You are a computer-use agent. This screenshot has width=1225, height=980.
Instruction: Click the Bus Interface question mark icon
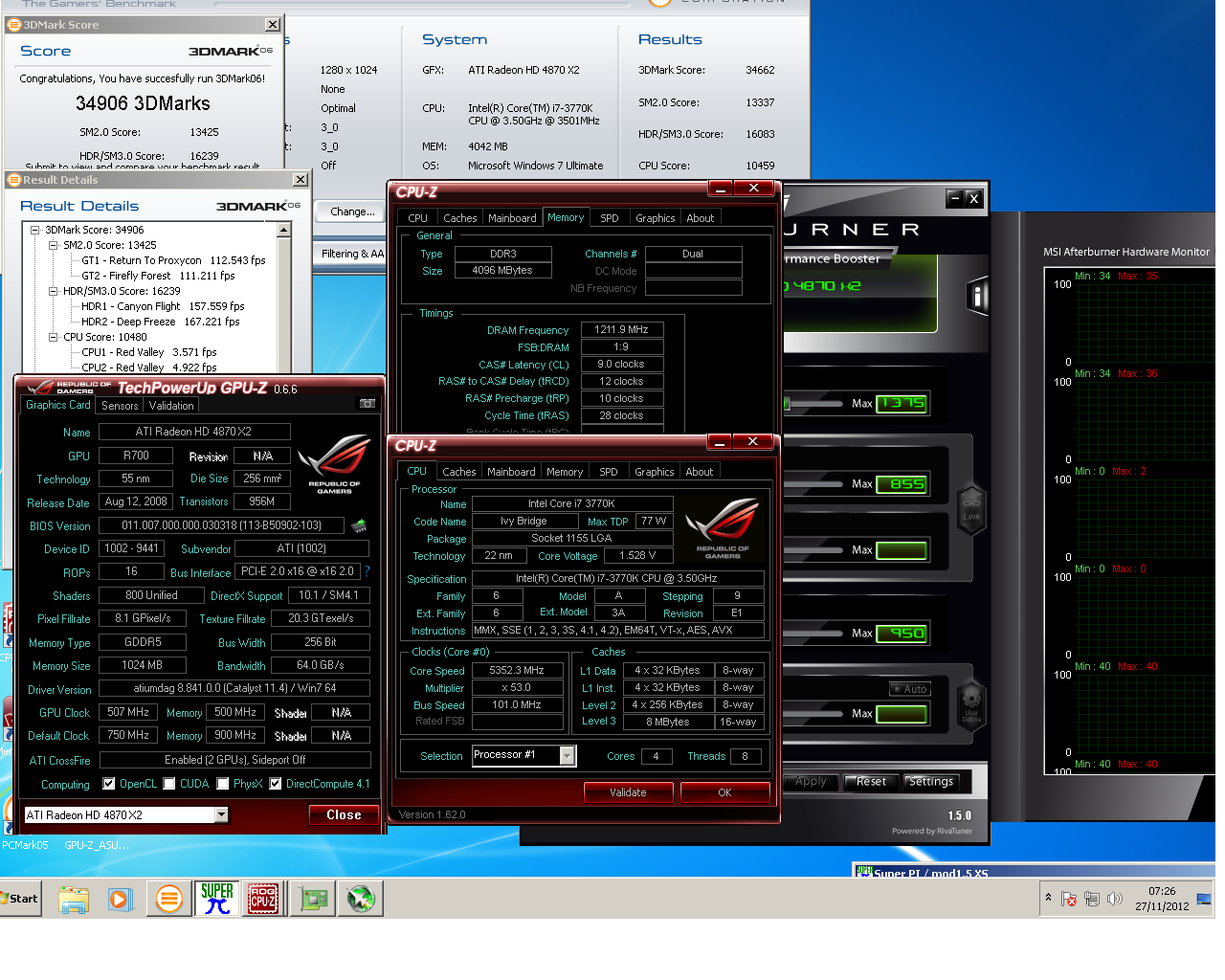click(367, 571)
